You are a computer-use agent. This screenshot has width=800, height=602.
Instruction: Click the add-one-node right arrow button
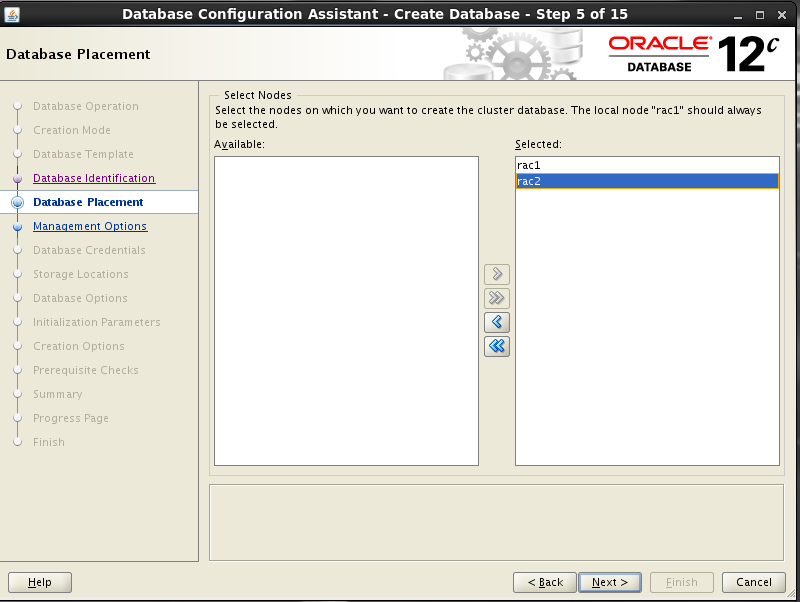point(496,274)
